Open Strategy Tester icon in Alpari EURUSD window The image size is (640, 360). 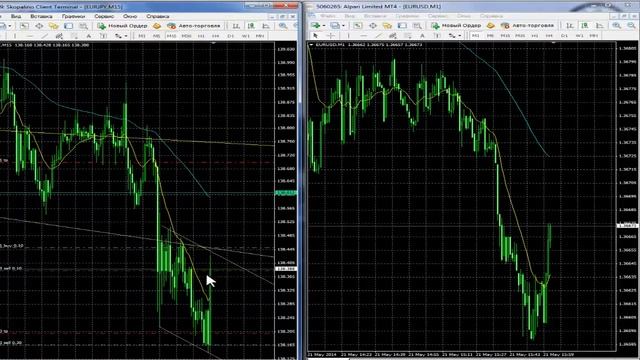coord(417,26)
